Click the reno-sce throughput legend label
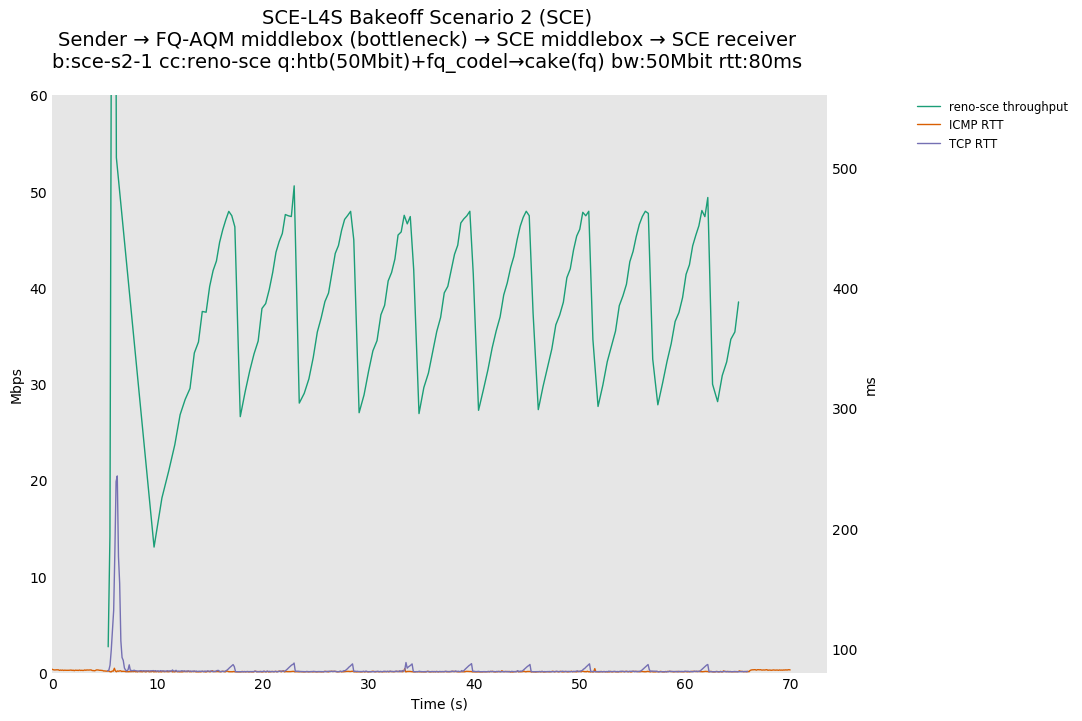This screenshot has width=1082, height=721. (1008, 107)
